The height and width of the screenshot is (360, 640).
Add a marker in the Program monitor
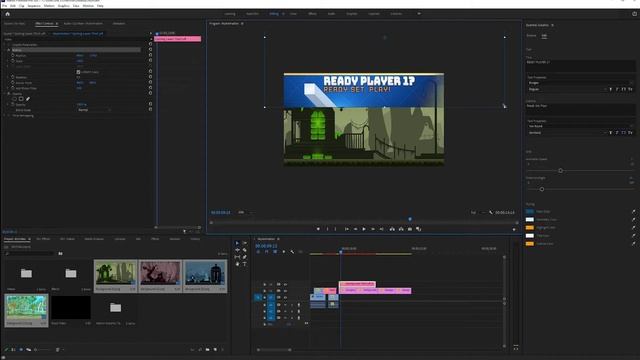(318, 229)
